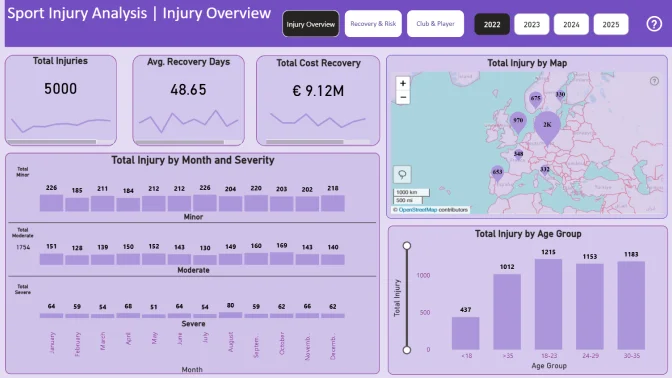This screenshot has height=378, width=672.
Task: Switch to the Club & Player tab
Action: (x=435, y=24)
